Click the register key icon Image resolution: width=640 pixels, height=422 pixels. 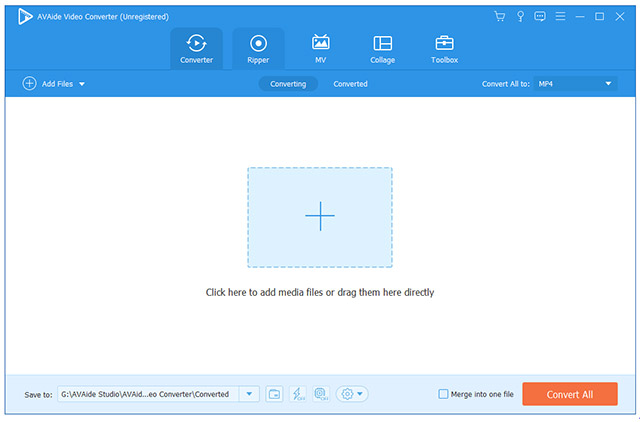pos(520,17)
